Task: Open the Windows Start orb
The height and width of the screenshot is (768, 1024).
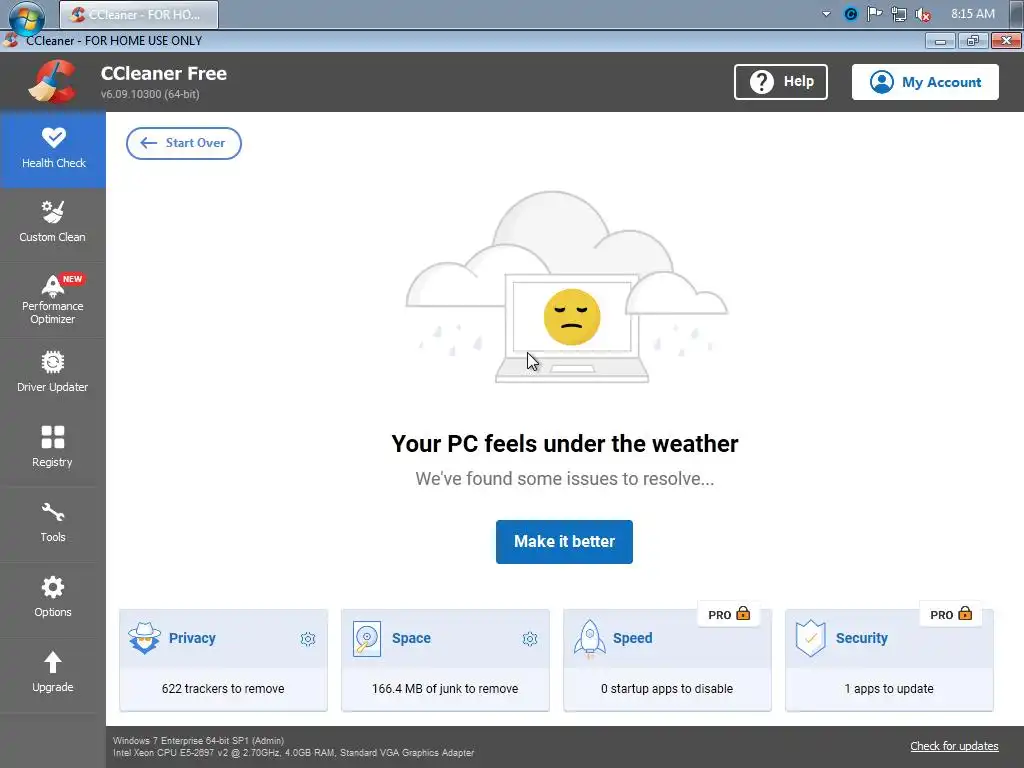Action: click(x=26, y=17)
